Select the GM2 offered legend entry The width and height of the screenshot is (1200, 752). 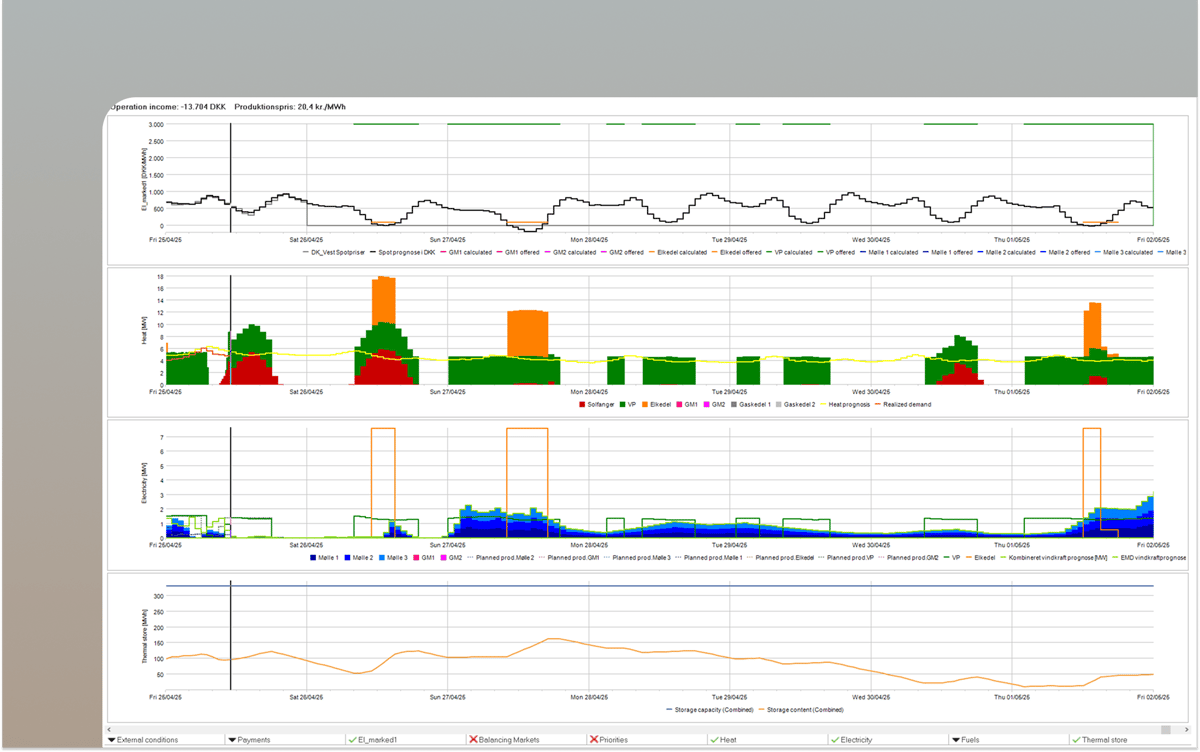point(621,252)
